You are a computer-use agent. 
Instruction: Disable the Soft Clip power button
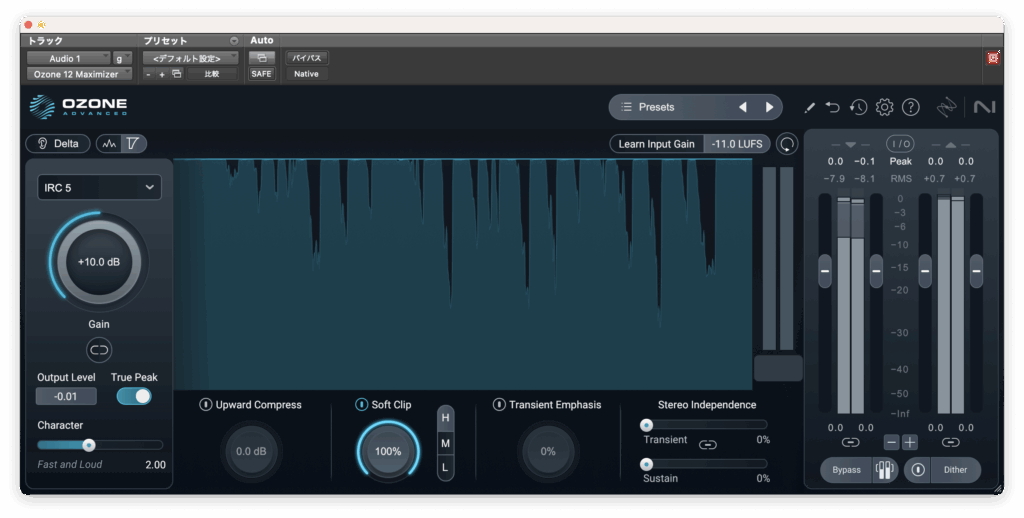point(361,405)
